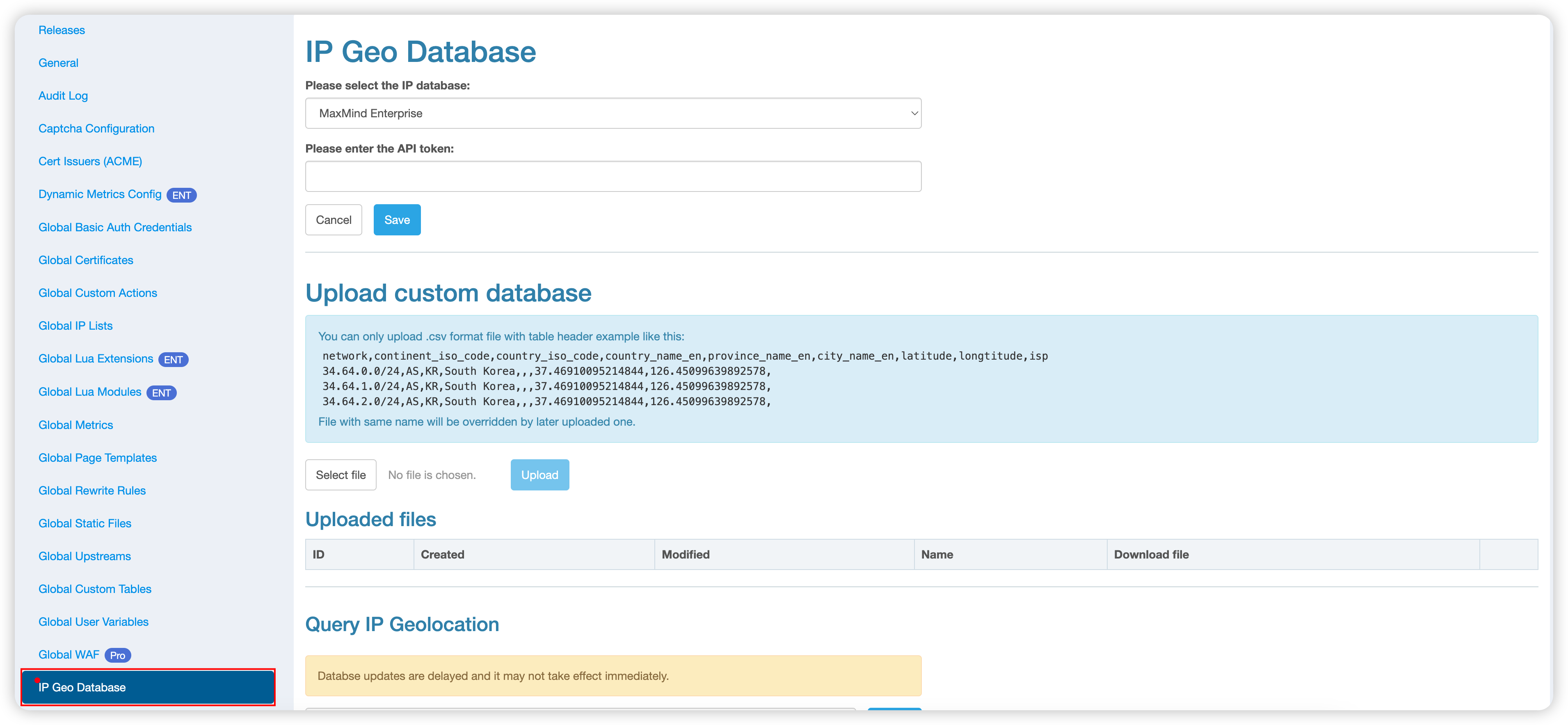Image resolution: width=1568 pixels, height=725 pixels.
Task: Open Releases in the sidebar
Action: [x=62, y=30]
